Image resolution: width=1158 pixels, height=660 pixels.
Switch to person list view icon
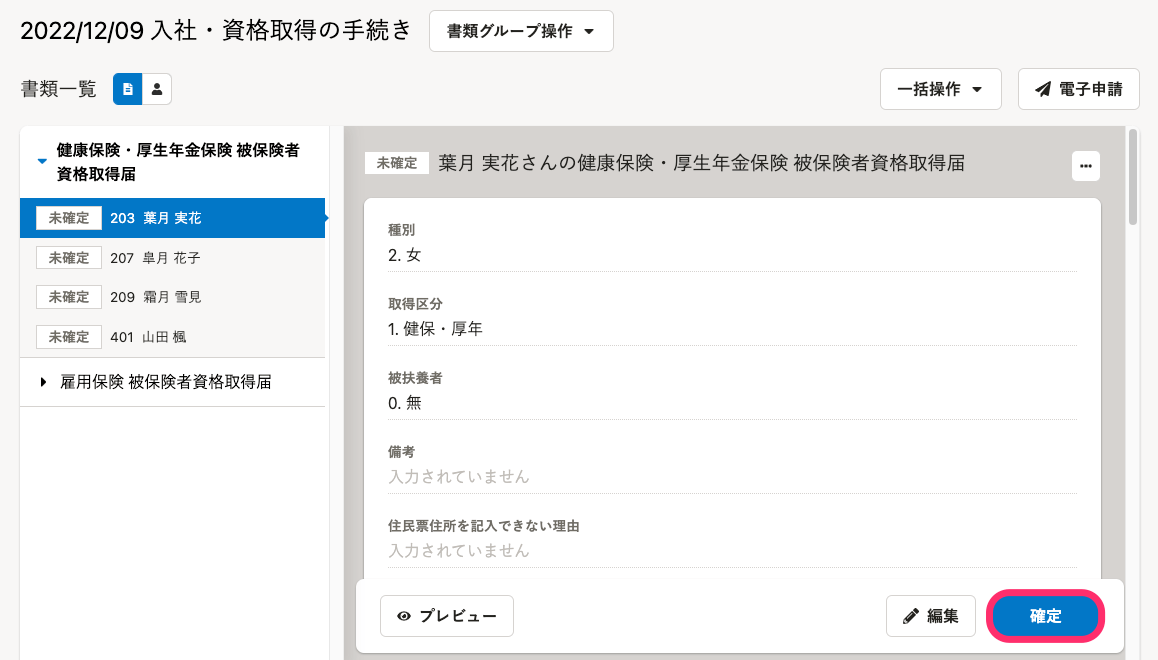pyautogui.click(x=157, y=89)
